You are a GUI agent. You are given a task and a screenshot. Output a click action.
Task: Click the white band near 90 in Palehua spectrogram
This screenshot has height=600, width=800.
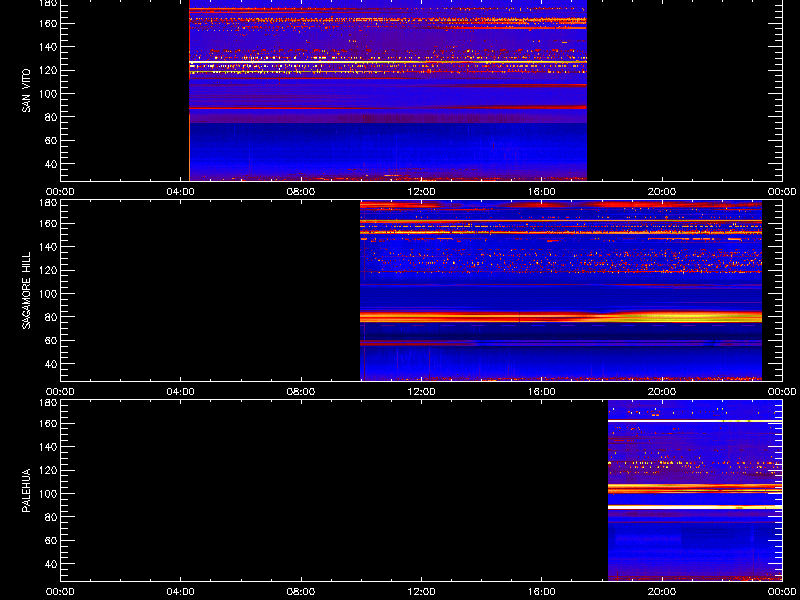click(x=695, y=507)
